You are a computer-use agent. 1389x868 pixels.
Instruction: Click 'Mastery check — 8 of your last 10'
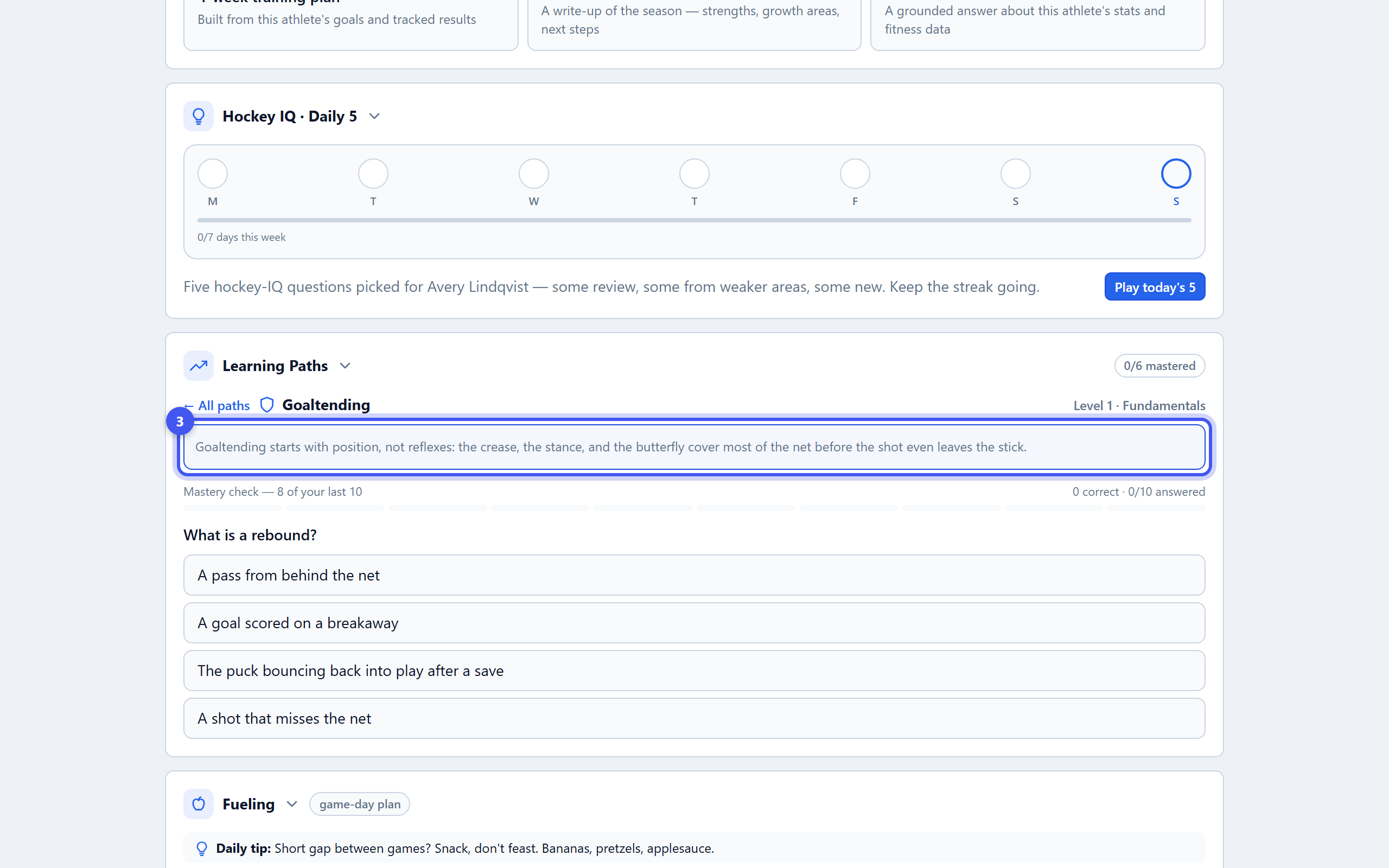pyautogui.click(x=272, y=492)
